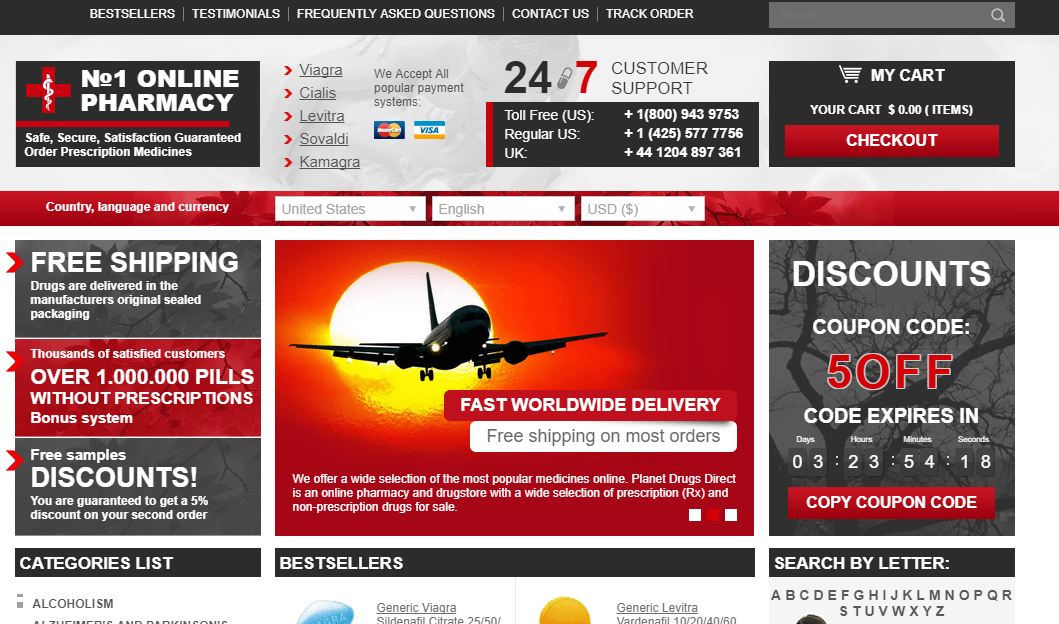Click the search magnifier icon
Viewport: 1059px width, 624px height.
tap(998, 15)
